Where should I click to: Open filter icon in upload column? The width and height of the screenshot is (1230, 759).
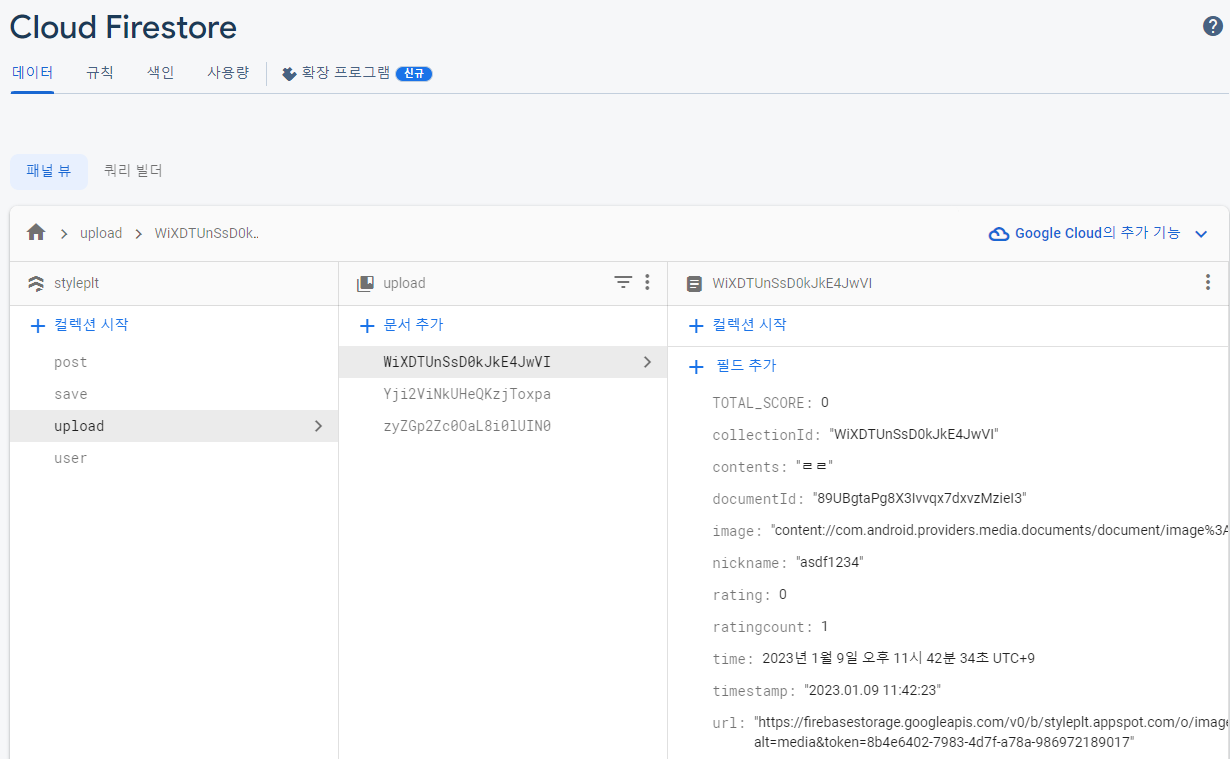pyautogui.click(x=623, y=283)
